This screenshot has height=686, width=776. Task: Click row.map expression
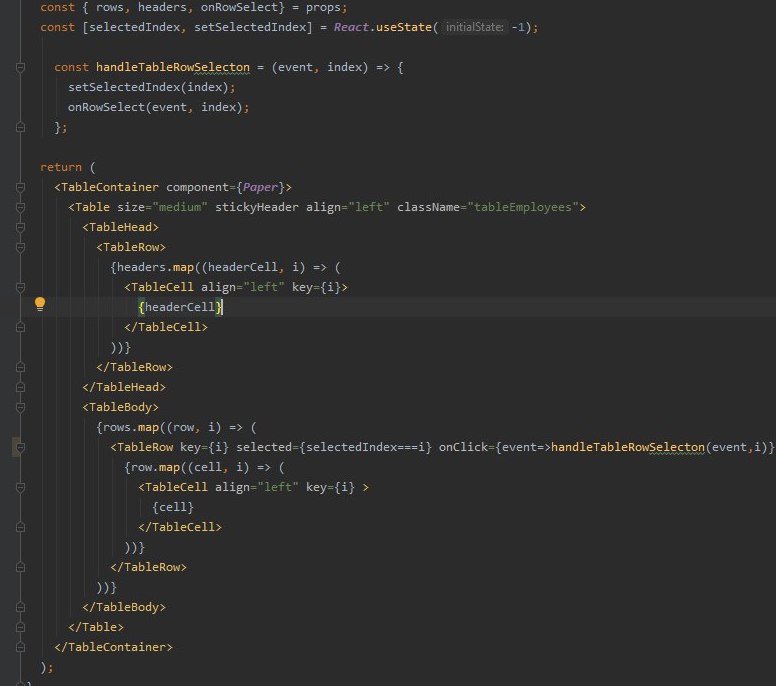[x=155, y=467]
